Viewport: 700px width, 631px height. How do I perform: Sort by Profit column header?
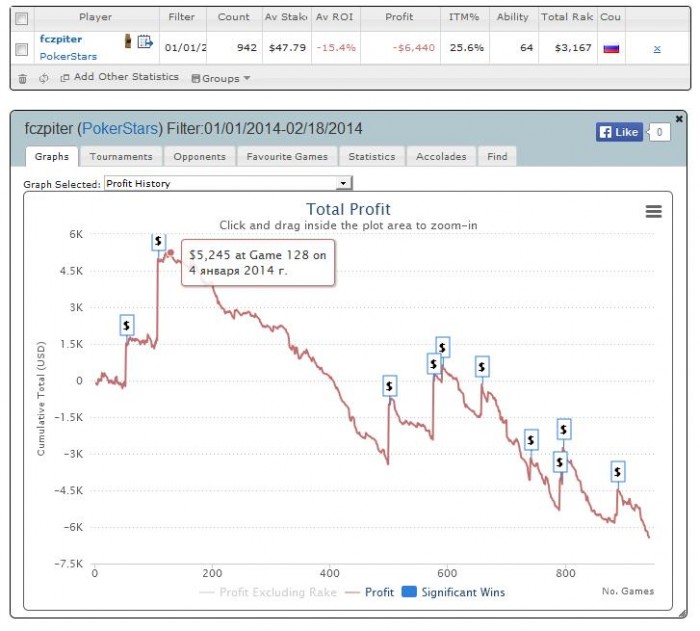pyautogui.click(x=400, y=17)
